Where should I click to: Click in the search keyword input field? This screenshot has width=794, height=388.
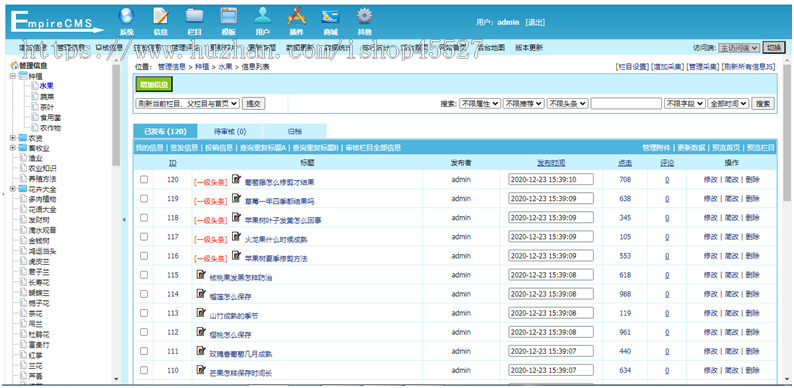[x=626, y=103]
